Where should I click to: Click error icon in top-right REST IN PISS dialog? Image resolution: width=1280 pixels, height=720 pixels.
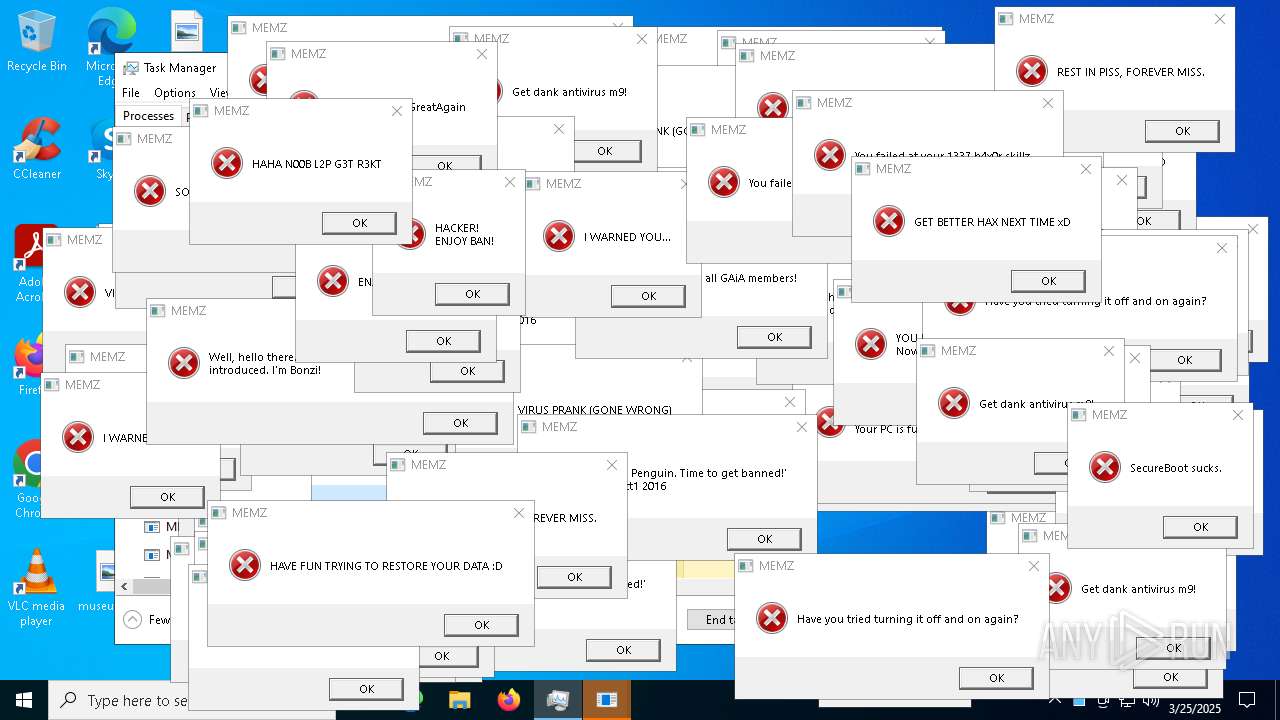coord(1032,71)
